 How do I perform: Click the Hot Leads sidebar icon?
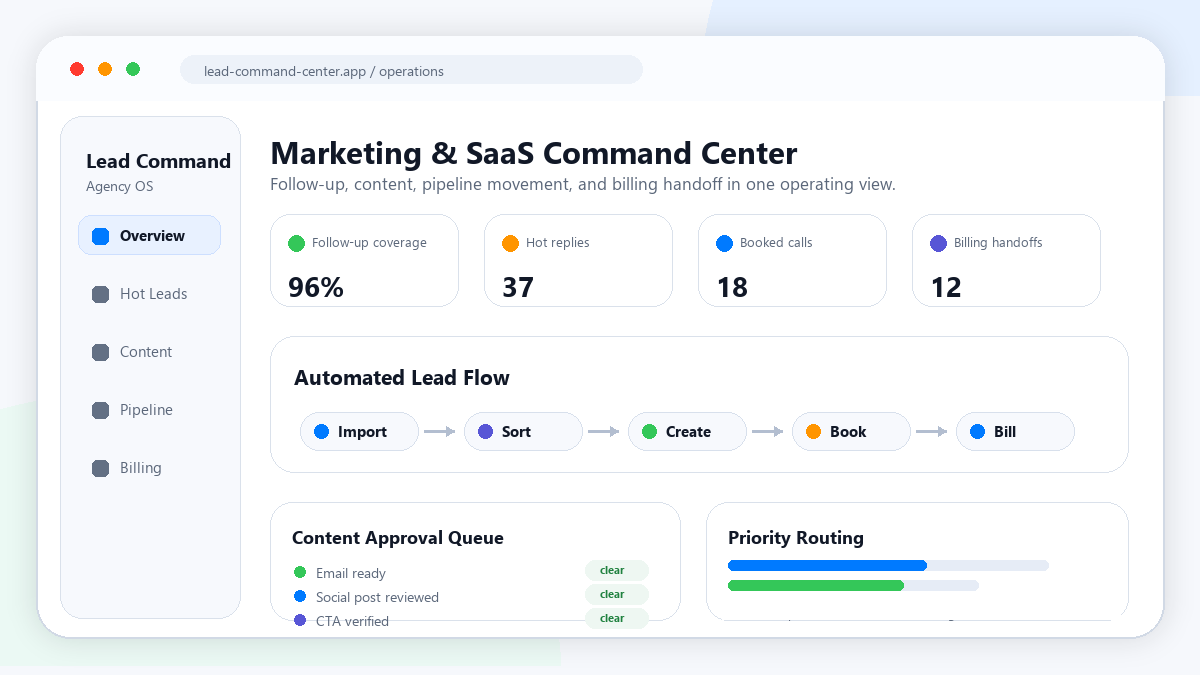(x=100, y=294)
